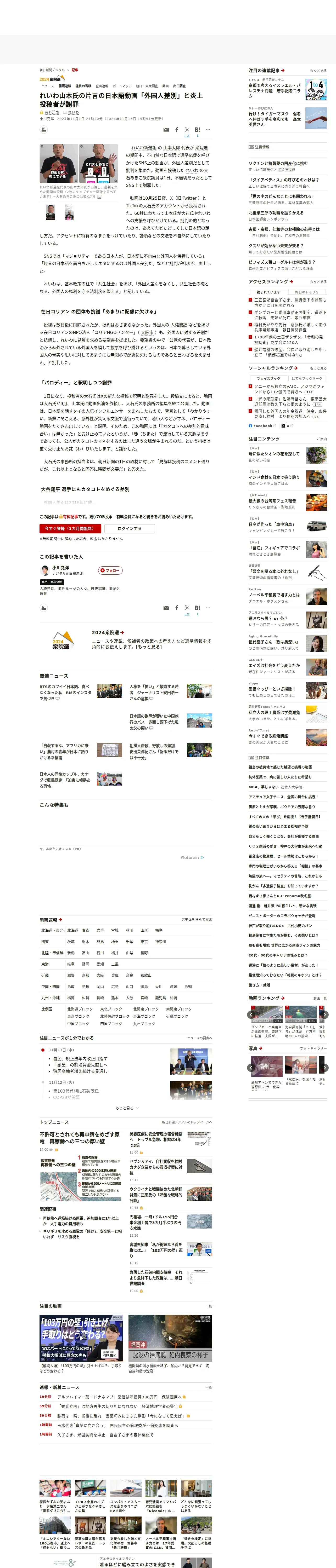336x1568 pixels.
Task: Click the 朝日新聞デジタル breadcrumb link
Action: tap(52, 70)
